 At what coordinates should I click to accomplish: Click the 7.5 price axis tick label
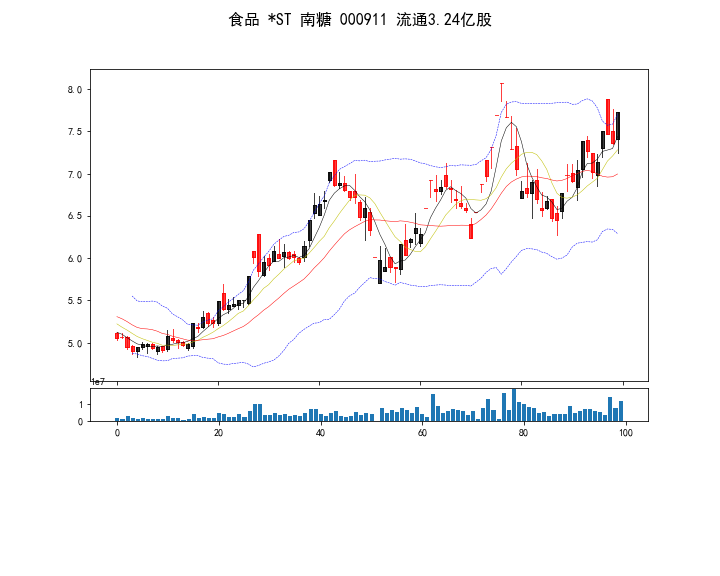[x=75, y=132]
